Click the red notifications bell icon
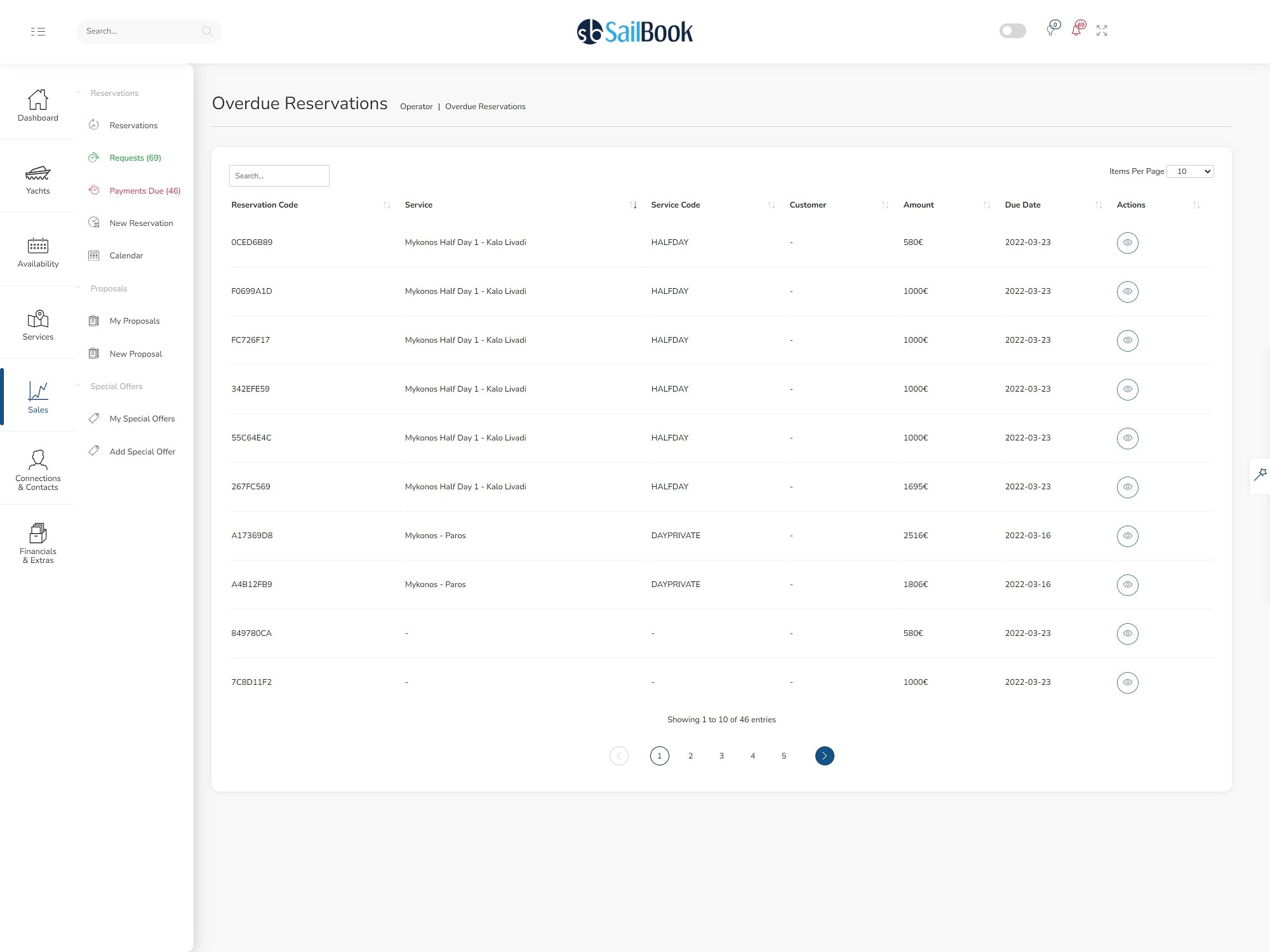This screenshot has width=1270, height=952. [x=1076, y=30]
